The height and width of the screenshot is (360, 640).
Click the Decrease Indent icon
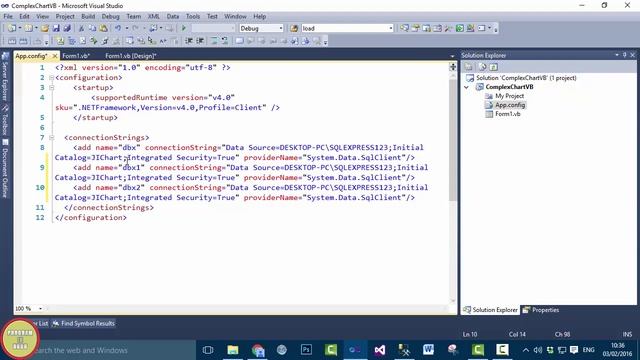pyautogui.click(x=189, y=41)
